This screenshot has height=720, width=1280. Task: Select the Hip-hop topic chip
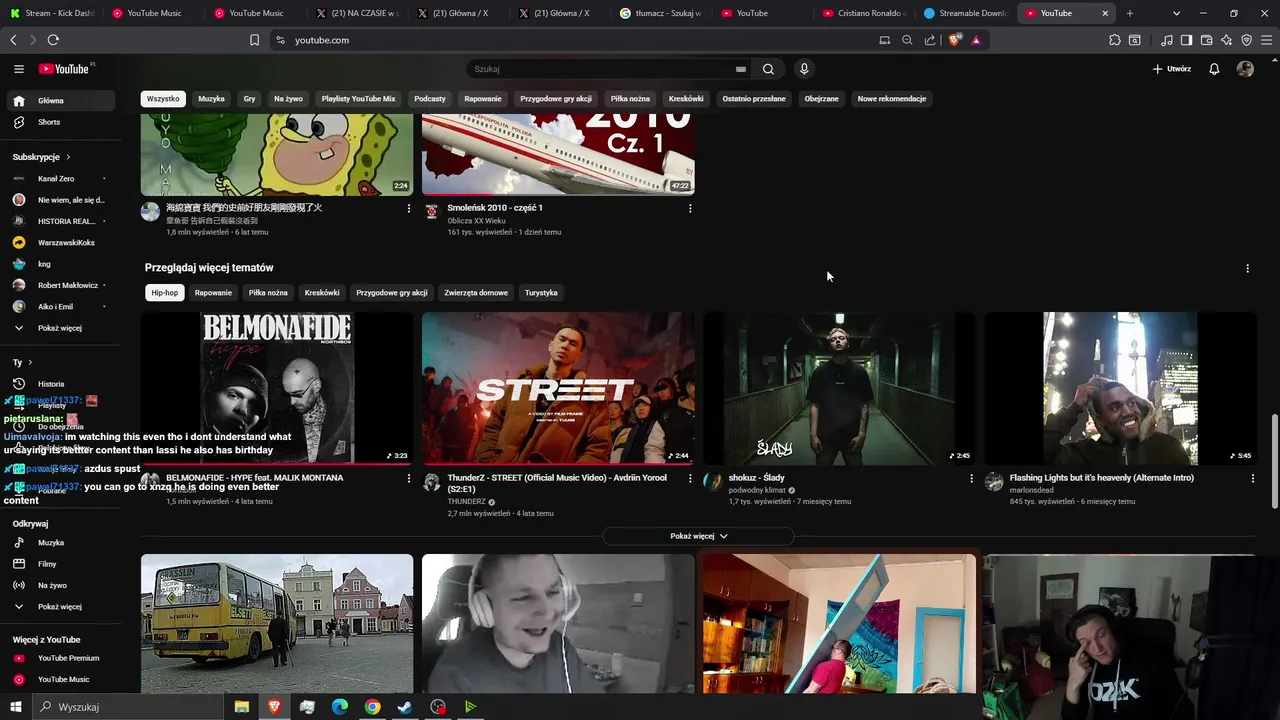[x=164, y=293]
